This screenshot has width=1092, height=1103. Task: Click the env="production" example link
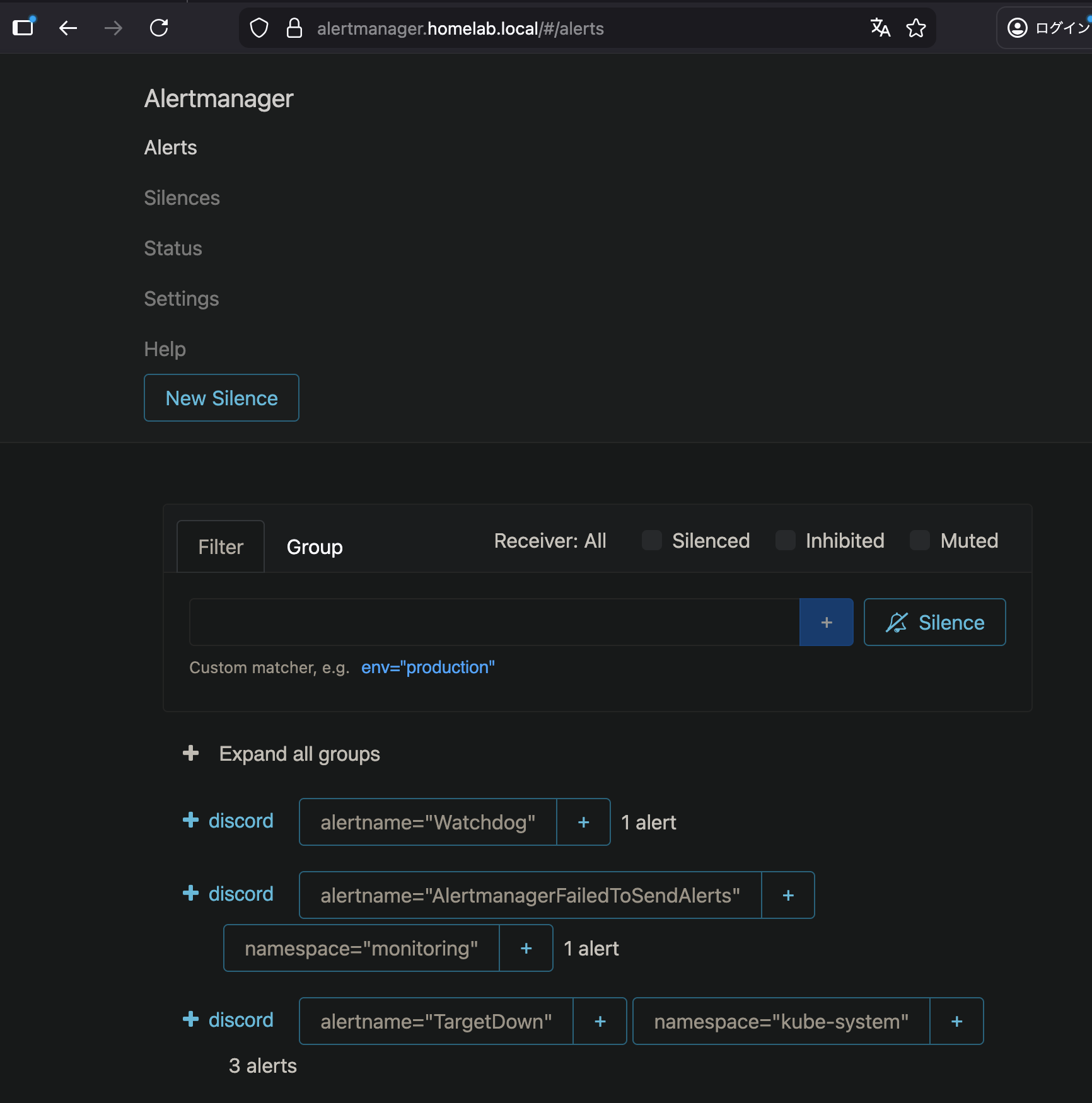tap(428, 667)
